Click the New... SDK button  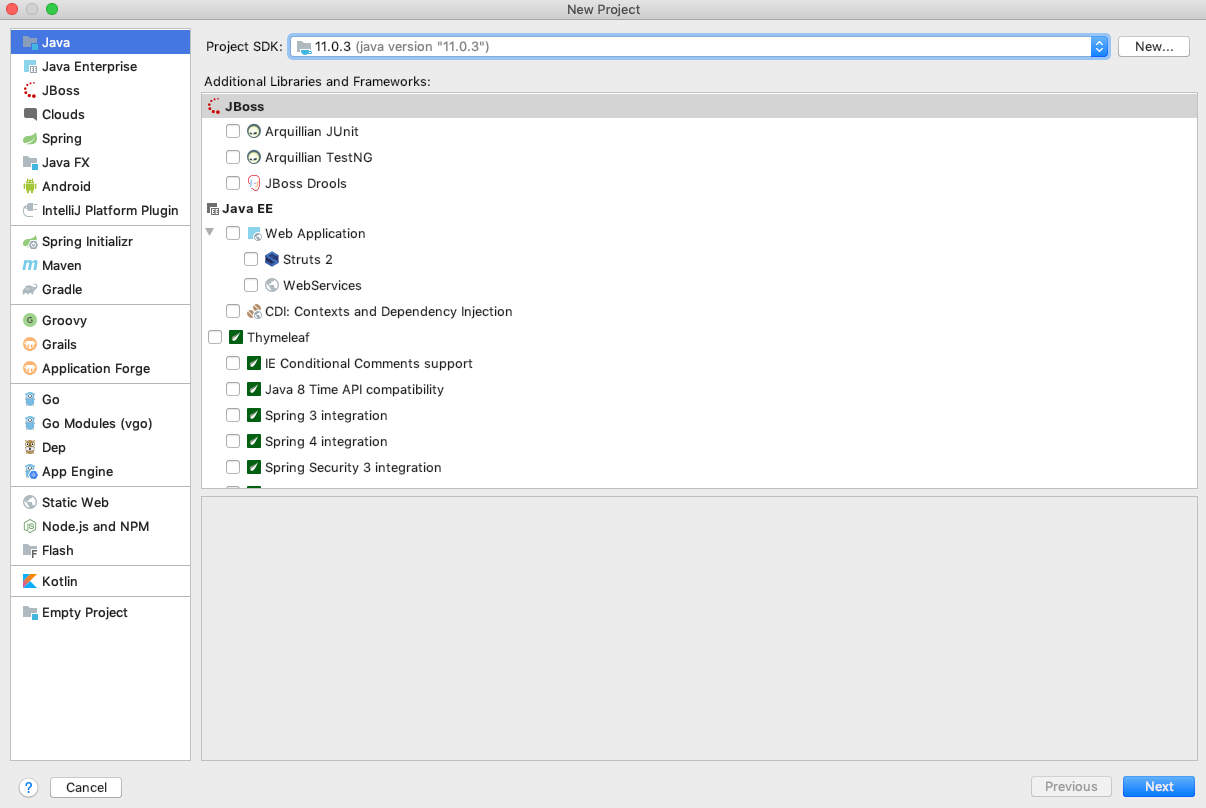pos(1153,46)
